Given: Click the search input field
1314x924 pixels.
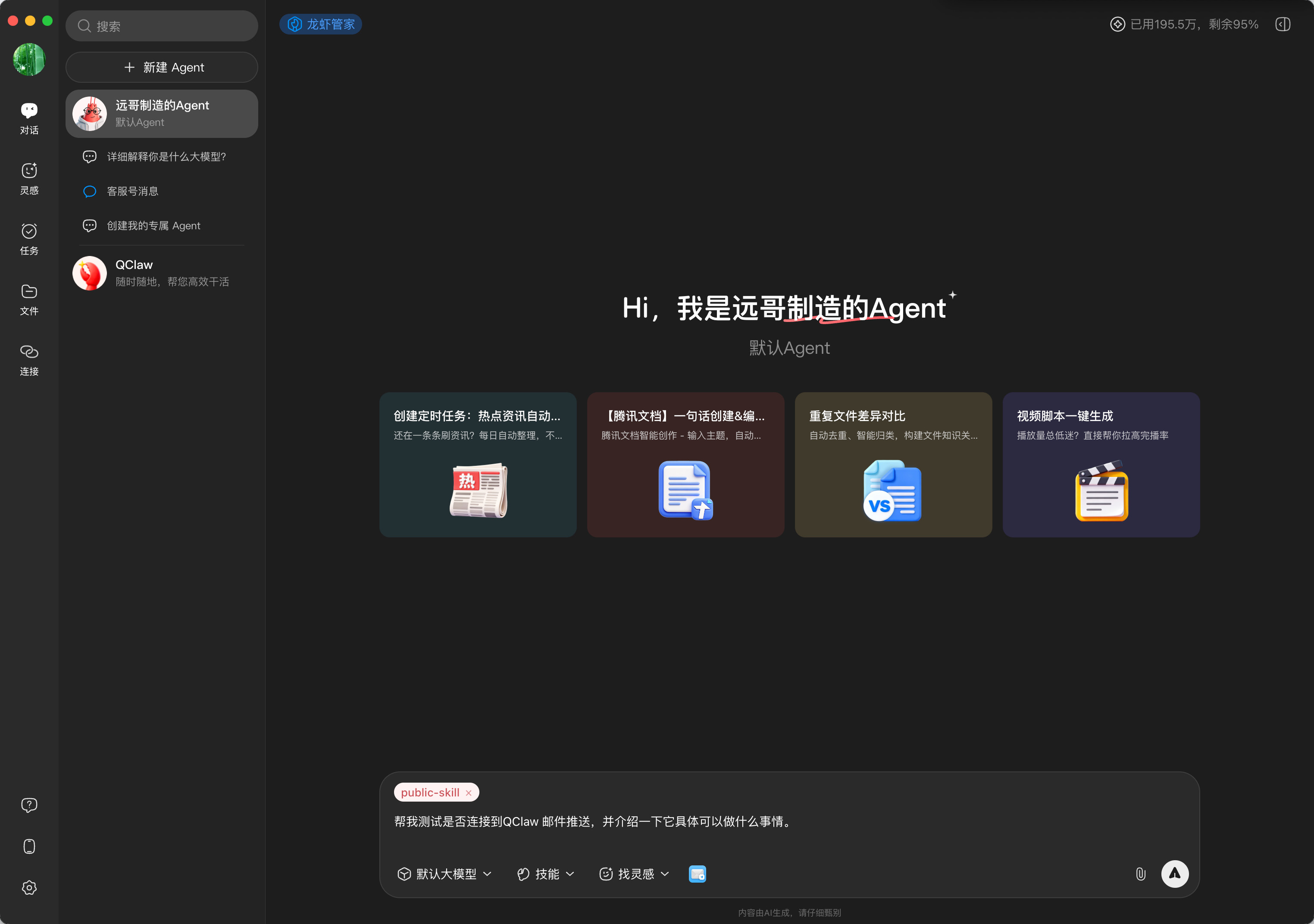Looking at the screenshot, I should (x=162, y=26).
